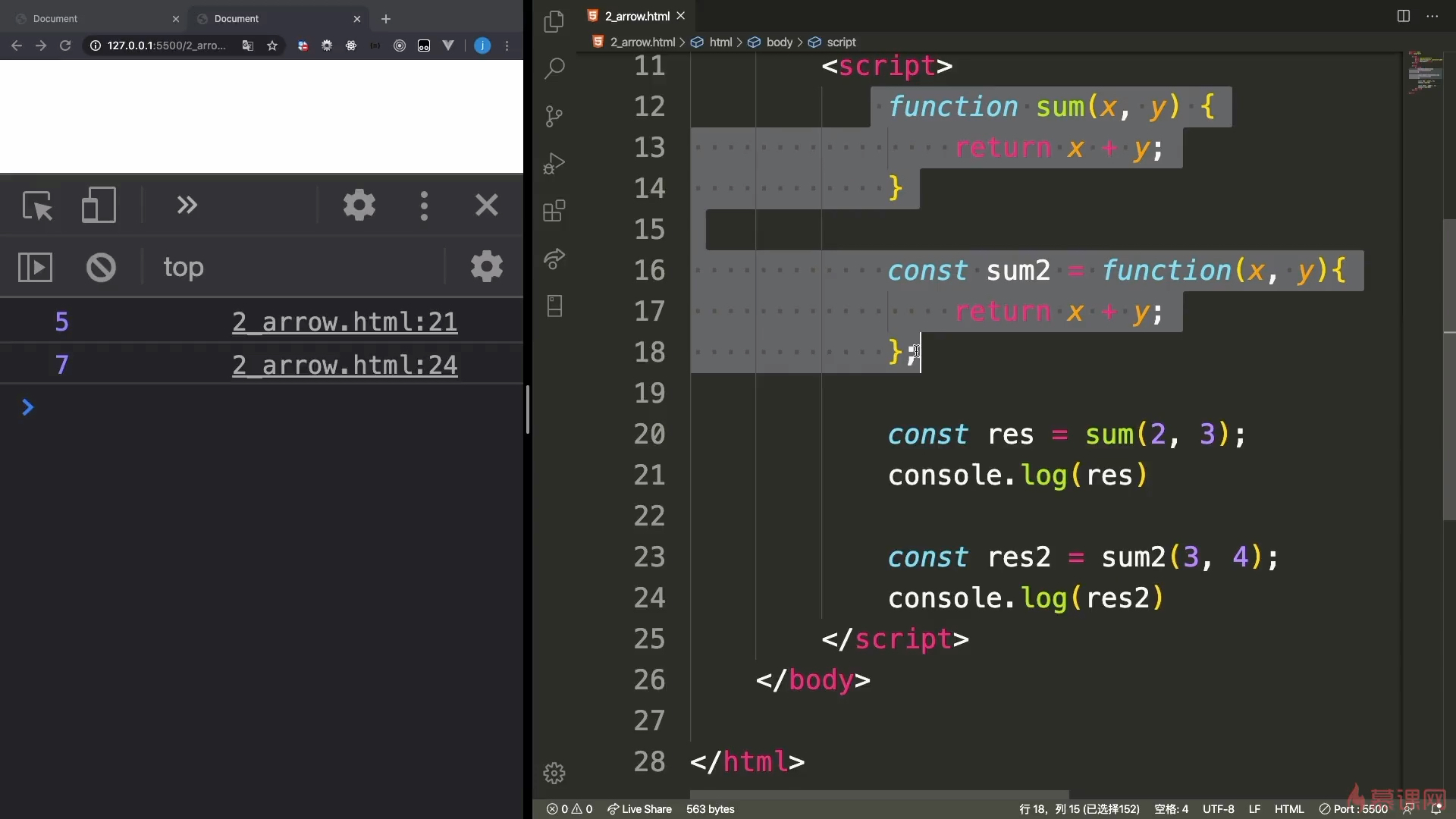Start Live Share from status bar
Viewport: 1456px width, 819px height.
(639, 809)
